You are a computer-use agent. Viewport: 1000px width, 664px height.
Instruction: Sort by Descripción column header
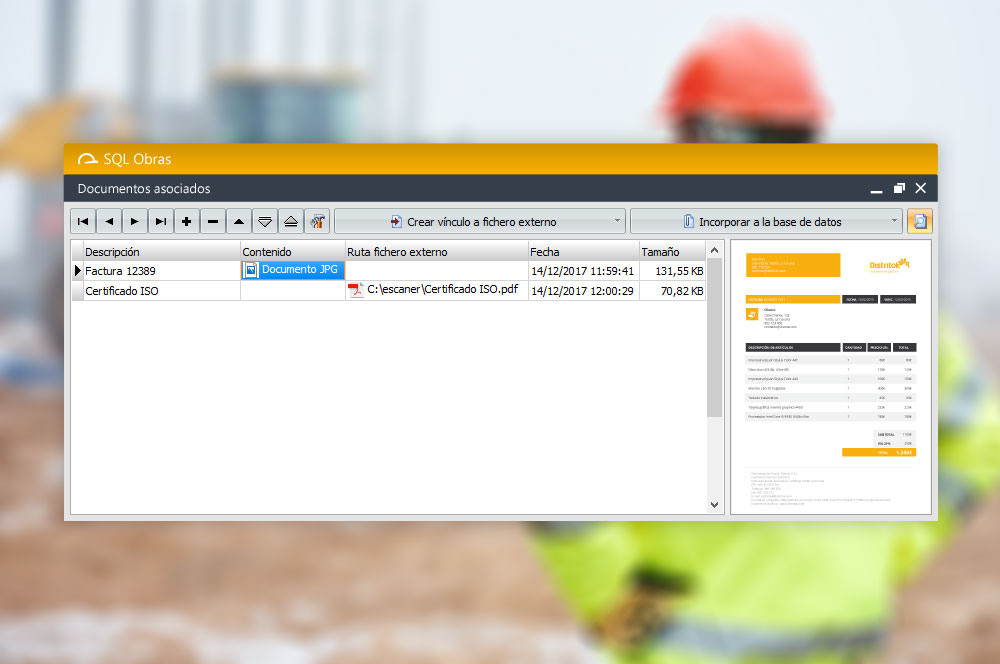[x=160, y=252]
